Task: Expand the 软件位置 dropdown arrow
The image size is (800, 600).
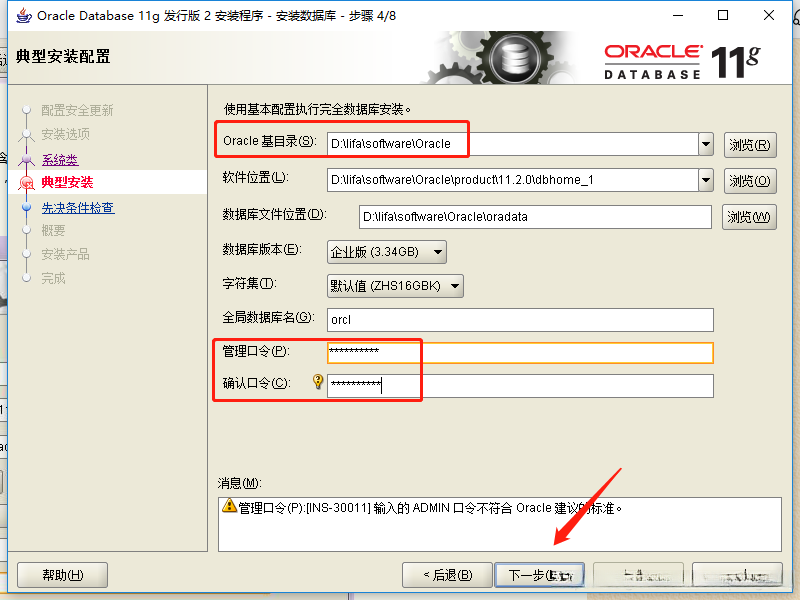Action: pos(706,180)
